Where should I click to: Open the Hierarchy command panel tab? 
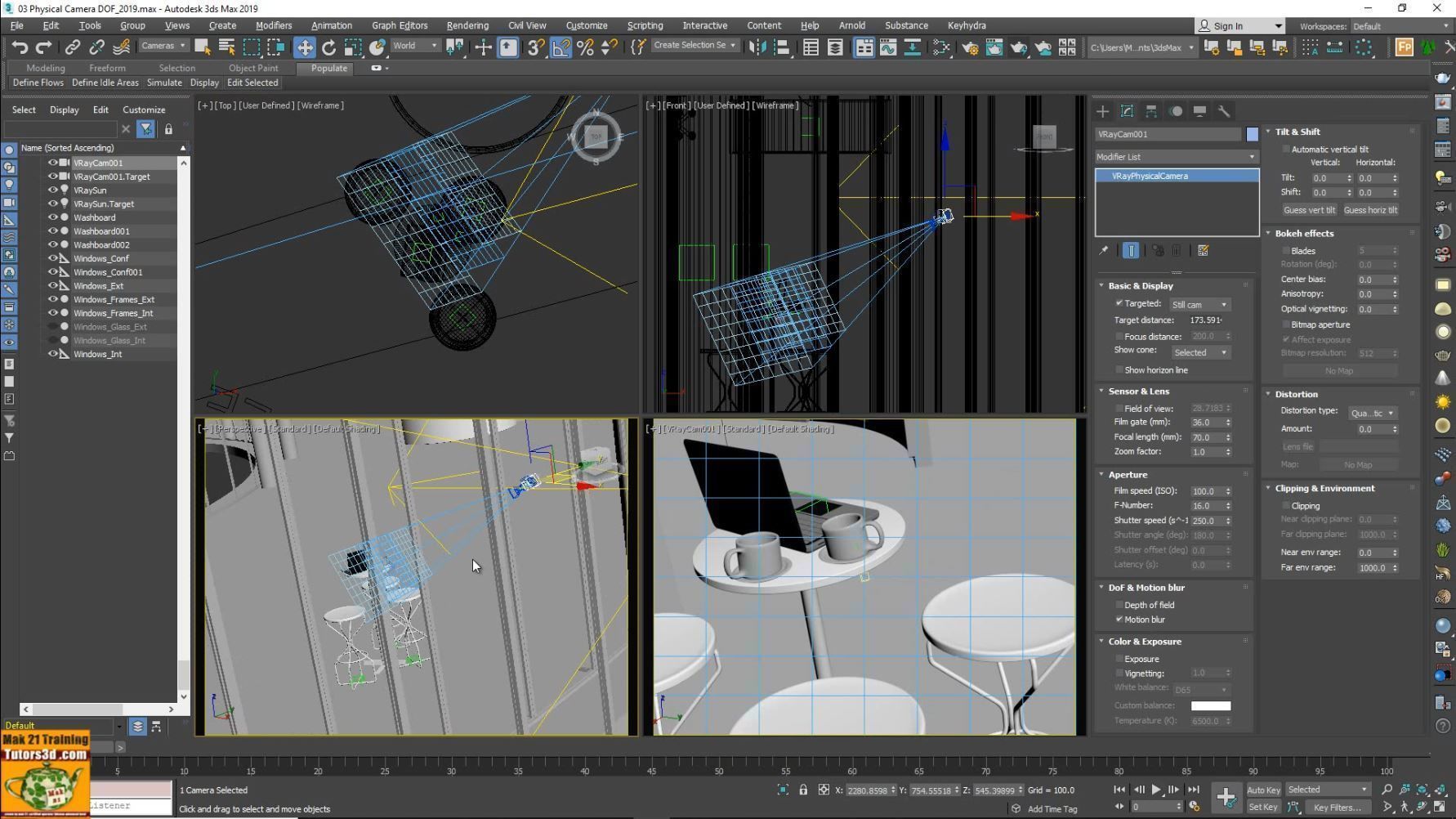[x=1150, y=111]
